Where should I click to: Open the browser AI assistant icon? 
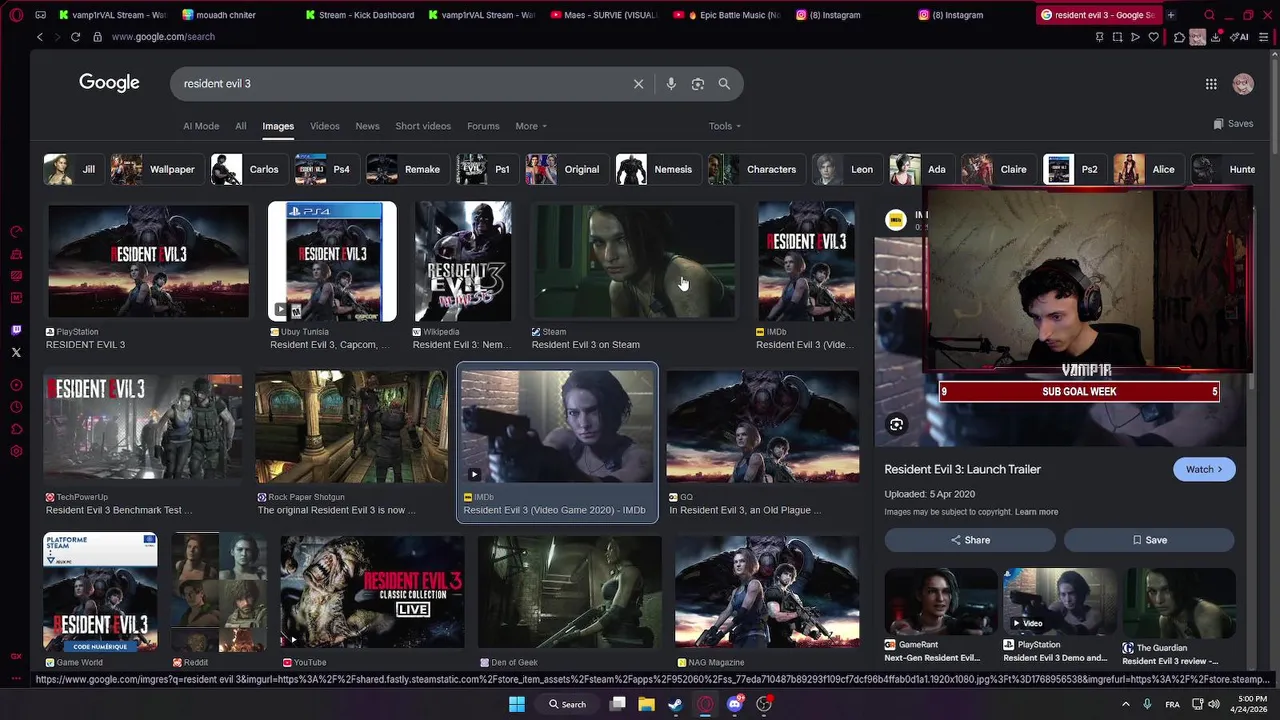click(x=1240, y=37)
